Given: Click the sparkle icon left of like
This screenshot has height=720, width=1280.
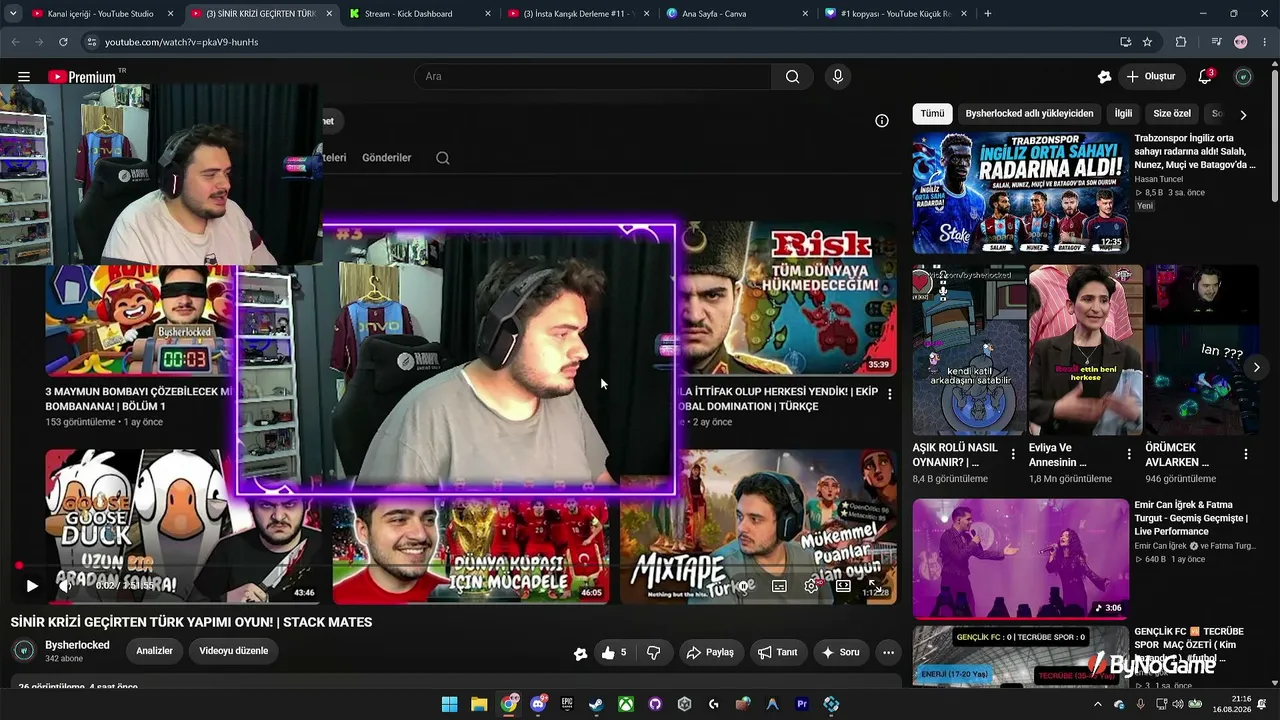Looking at the screenshot, I should [x=580, y=654].
